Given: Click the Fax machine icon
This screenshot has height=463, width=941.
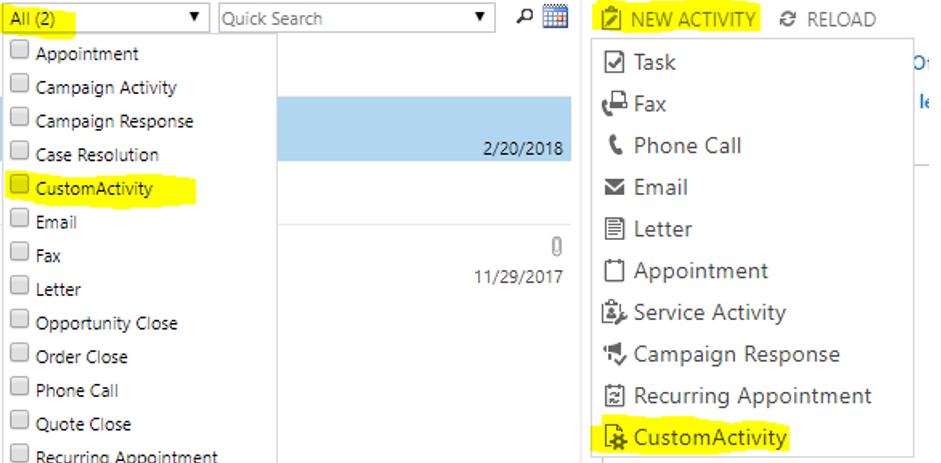Looking at the screenshot, I should [614, 104].
